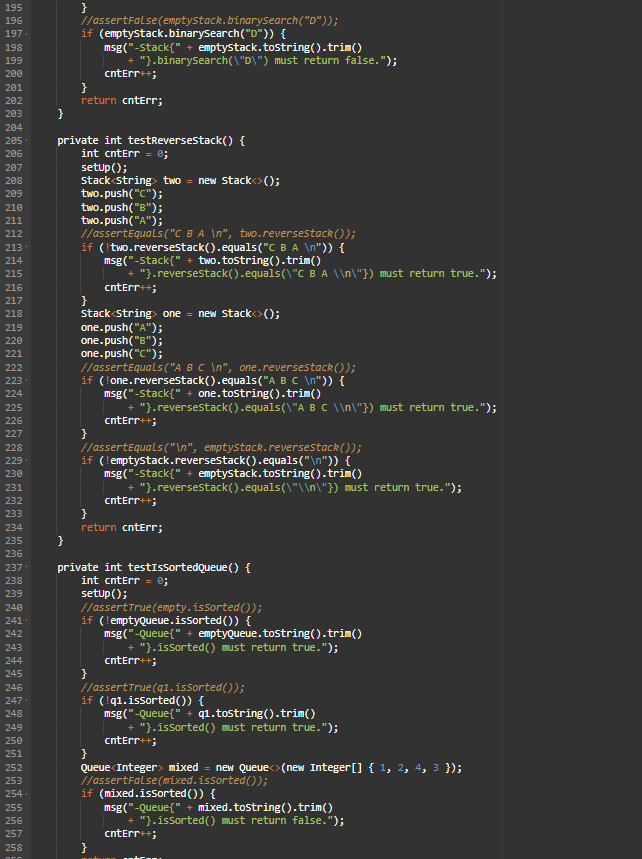This screenshot has width=642, height=859.
Task: Click the line one.push("B");
Action: [122, 341]
